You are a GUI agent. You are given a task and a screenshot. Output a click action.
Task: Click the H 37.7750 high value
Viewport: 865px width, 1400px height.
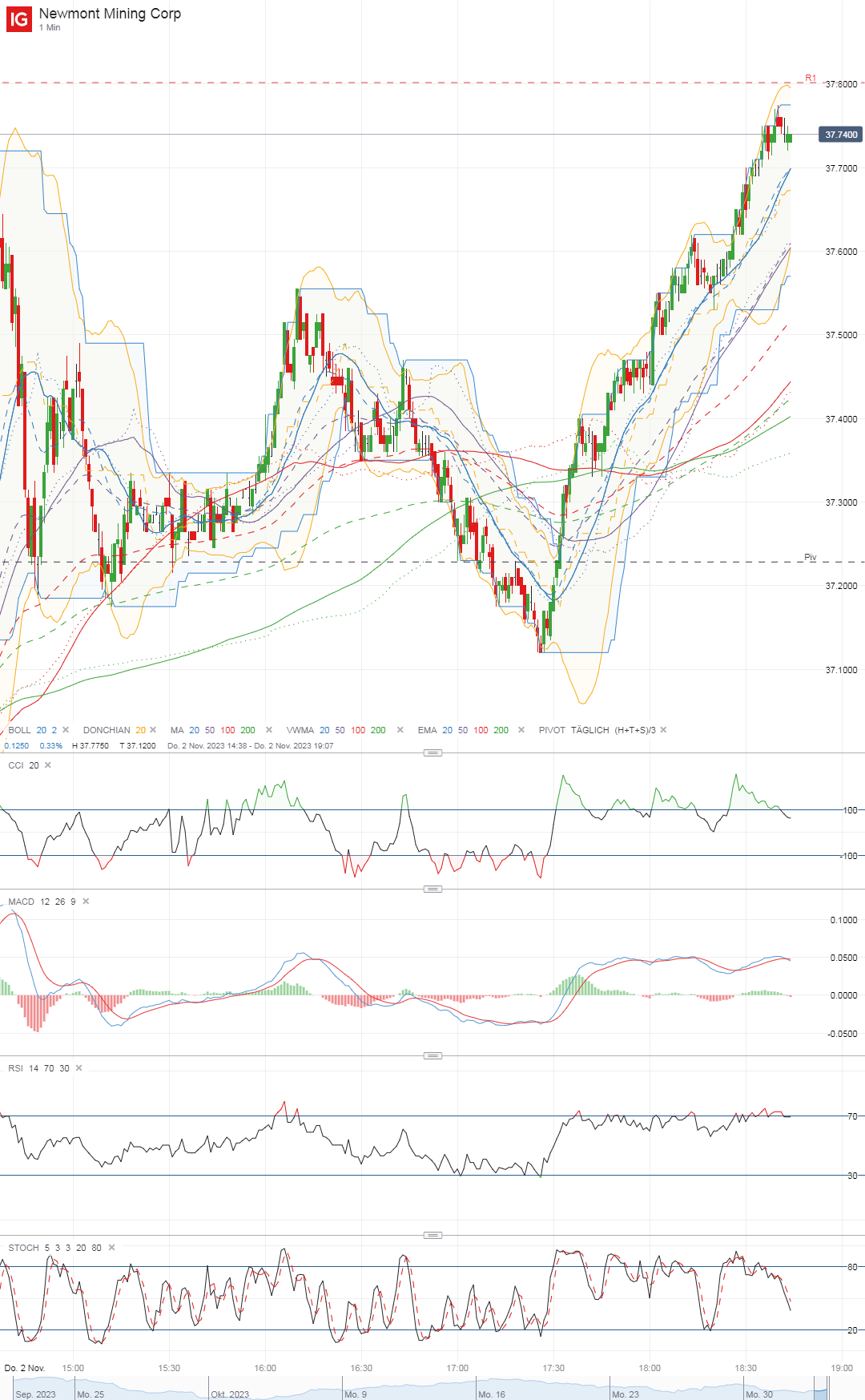point(91,746)
